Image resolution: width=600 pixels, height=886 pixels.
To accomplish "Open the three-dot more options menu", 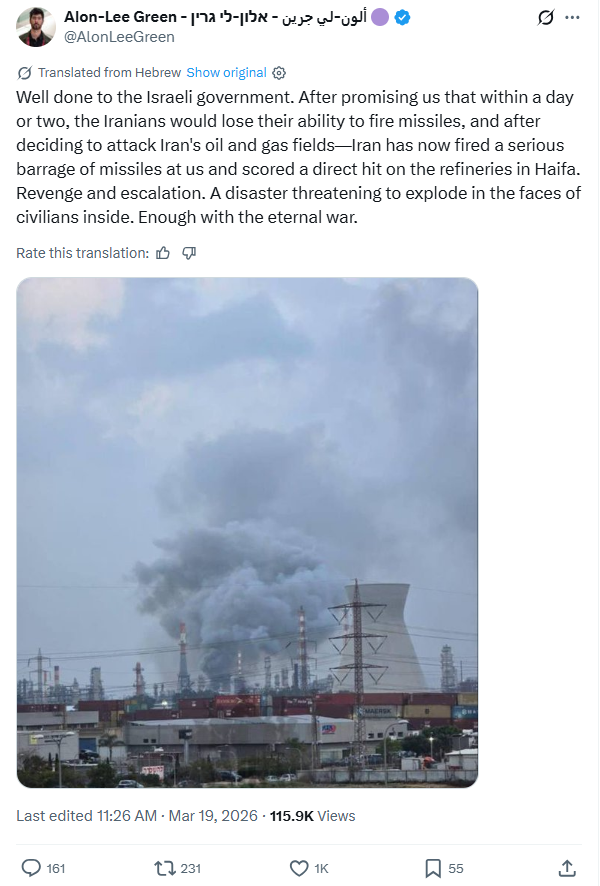I will [572, 18].
